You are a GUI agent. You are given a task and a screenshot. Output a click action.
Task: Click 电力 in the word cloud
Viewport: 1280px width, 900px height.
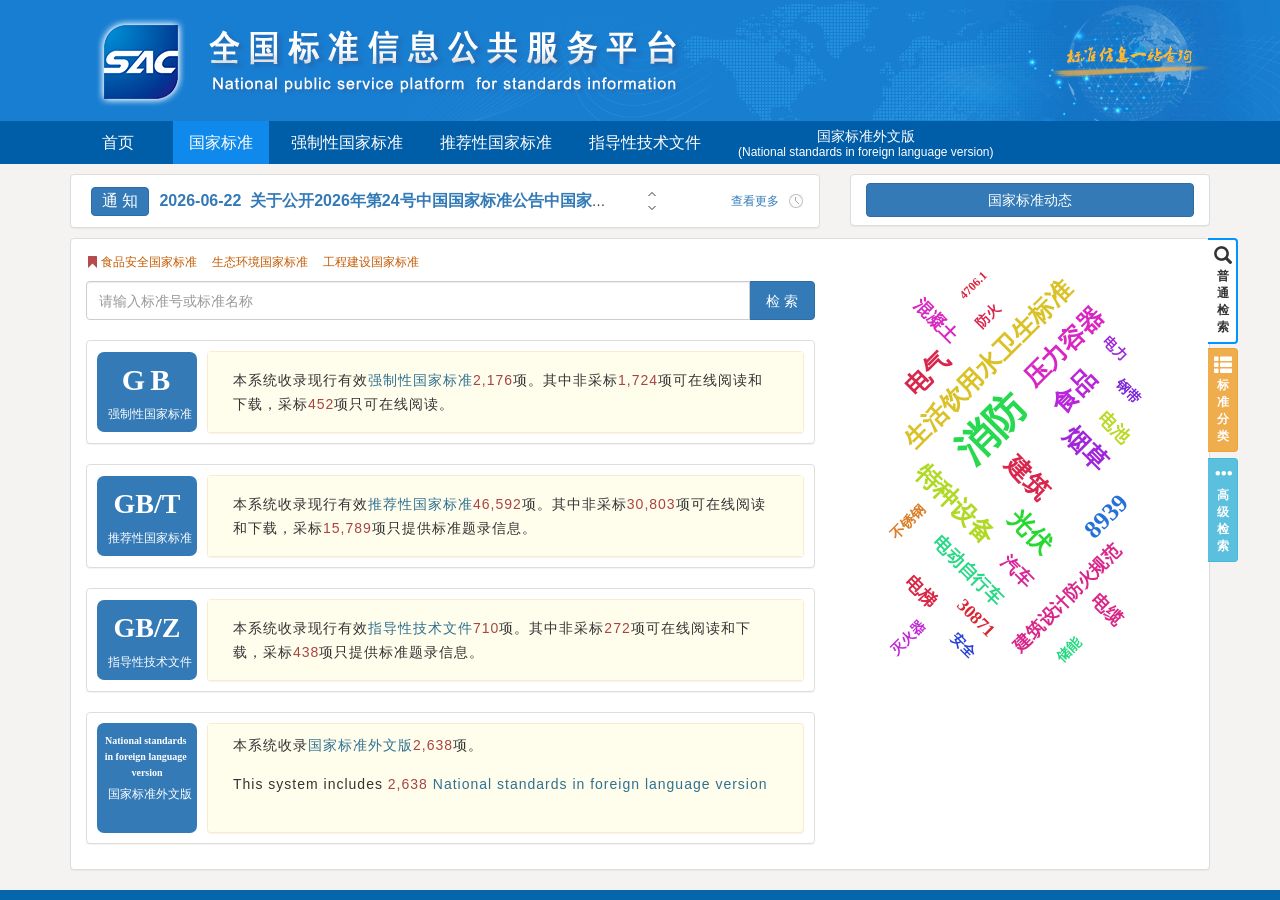point(1115,348)
